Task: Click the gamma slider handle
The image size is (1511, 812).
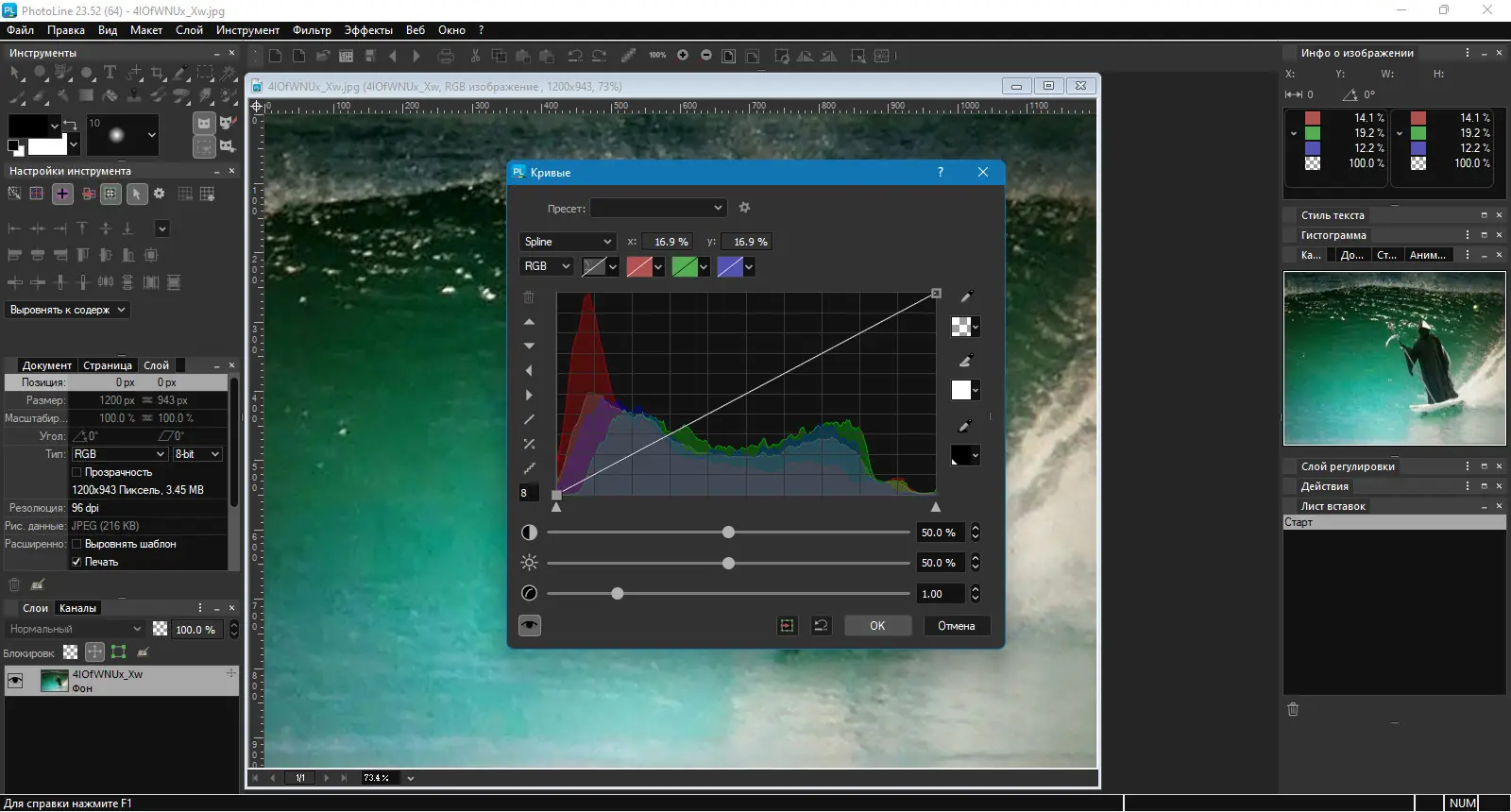Action: [x=618, y=593]
